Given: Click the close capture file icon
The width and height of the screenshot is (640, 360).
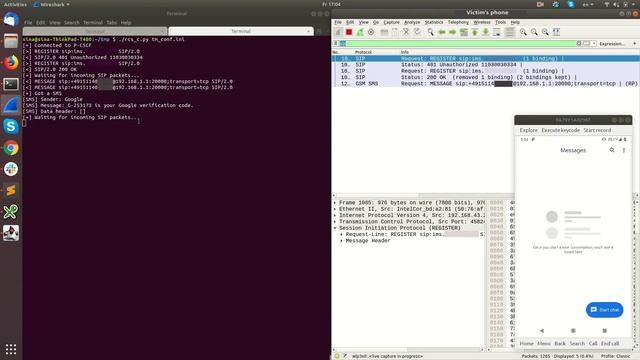Looking at the screenshot, I should [406, 32].
